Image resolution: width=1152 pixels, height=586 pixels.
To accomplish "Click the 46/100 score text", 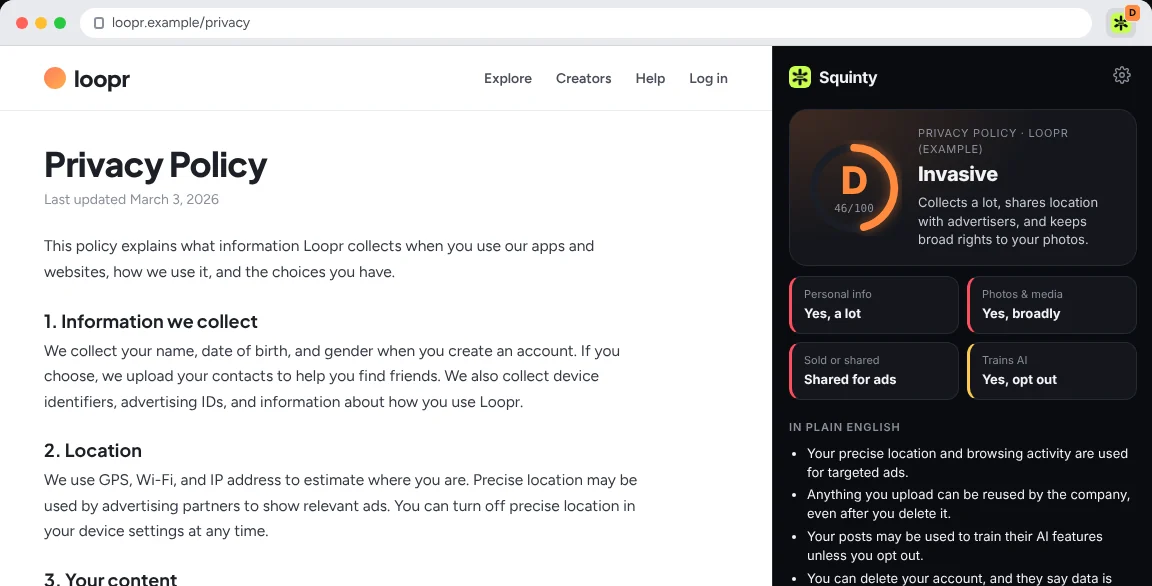I will coord(854,209).
